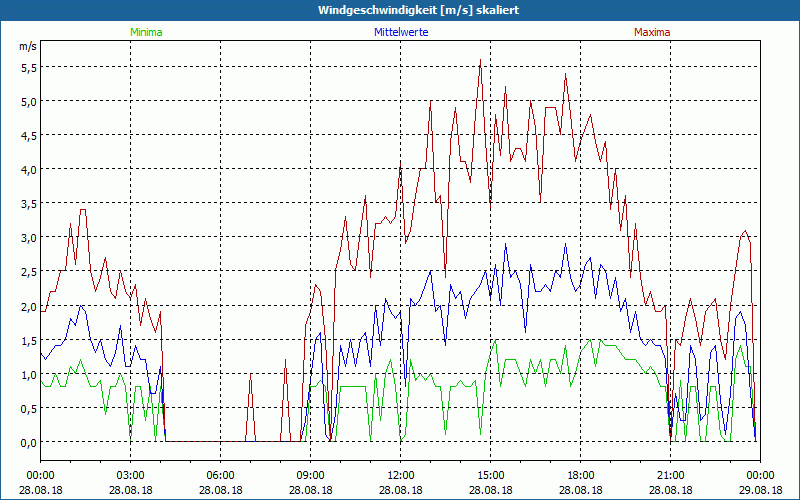Click the 09:00 time axis label
Screen dimensions: 800x500
pos(310,476)
